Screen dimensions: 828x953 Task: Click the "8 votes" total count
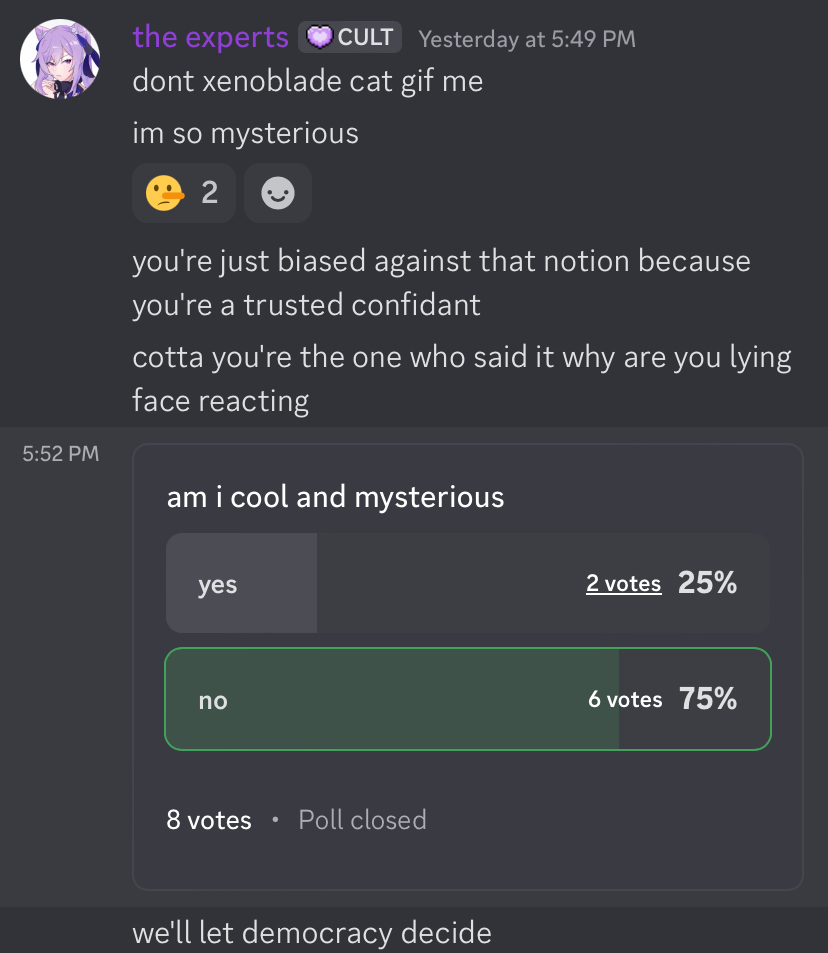point(209,820)
